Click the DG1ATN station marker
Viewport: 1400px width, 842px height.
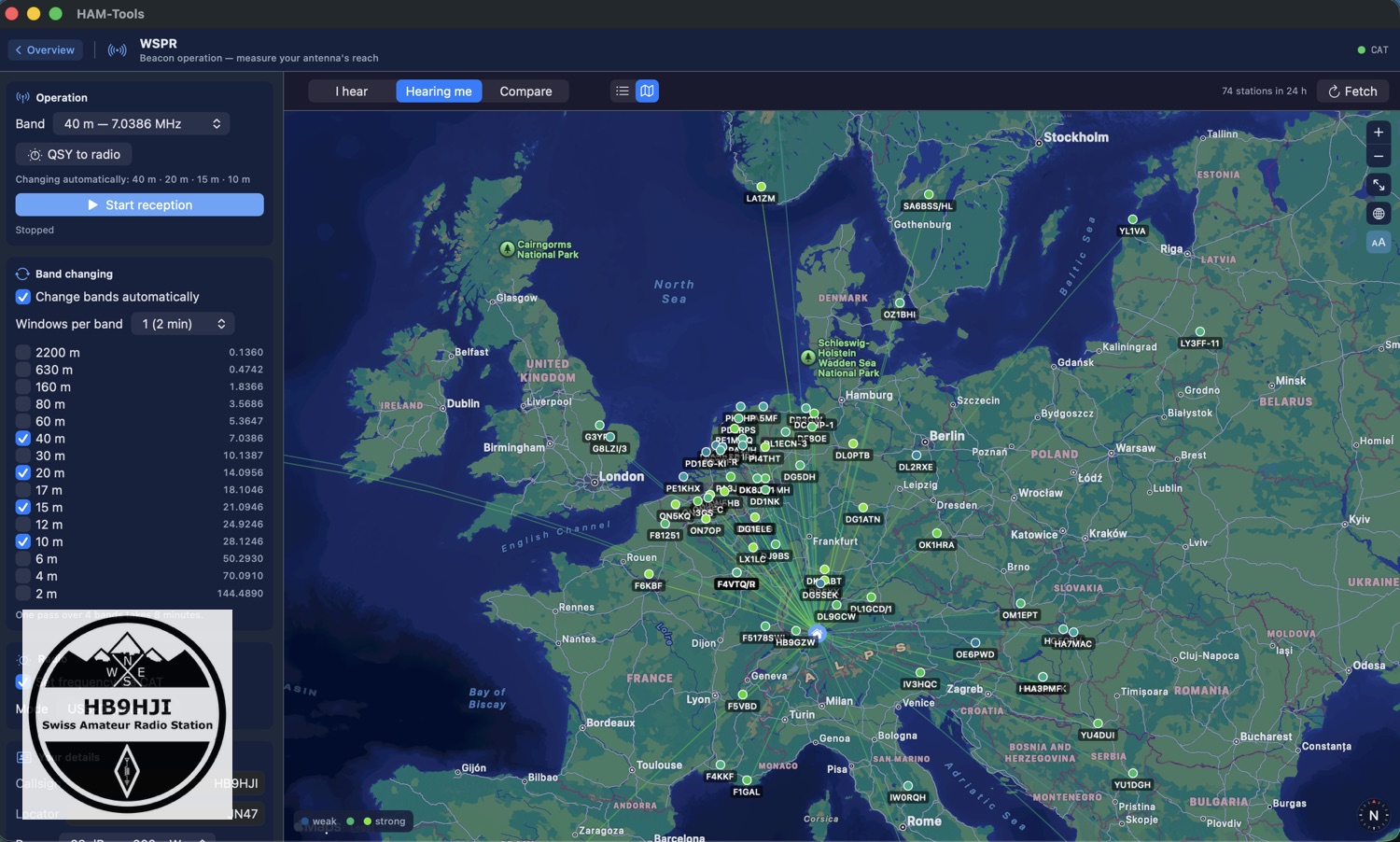coord(863,508)
